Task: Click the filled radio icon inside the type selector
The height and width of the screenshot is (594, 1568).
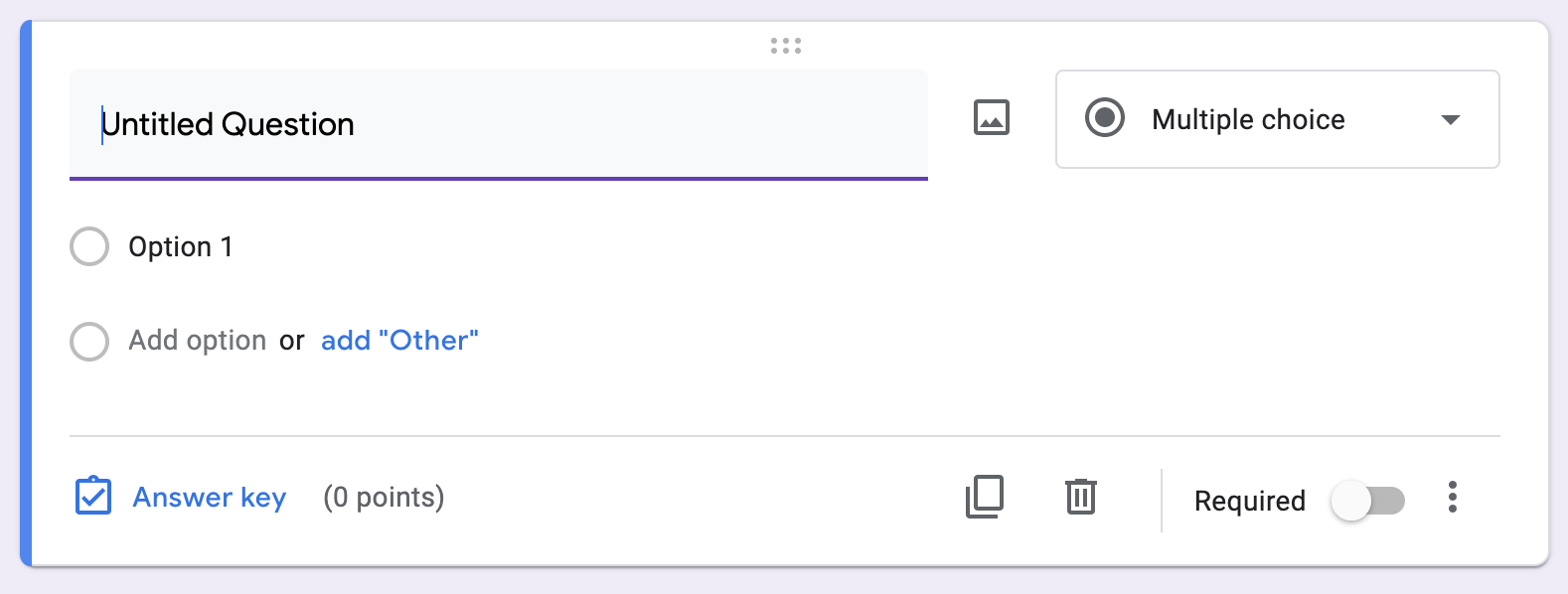Action: pyautogui.click(x=1106, y=119)
